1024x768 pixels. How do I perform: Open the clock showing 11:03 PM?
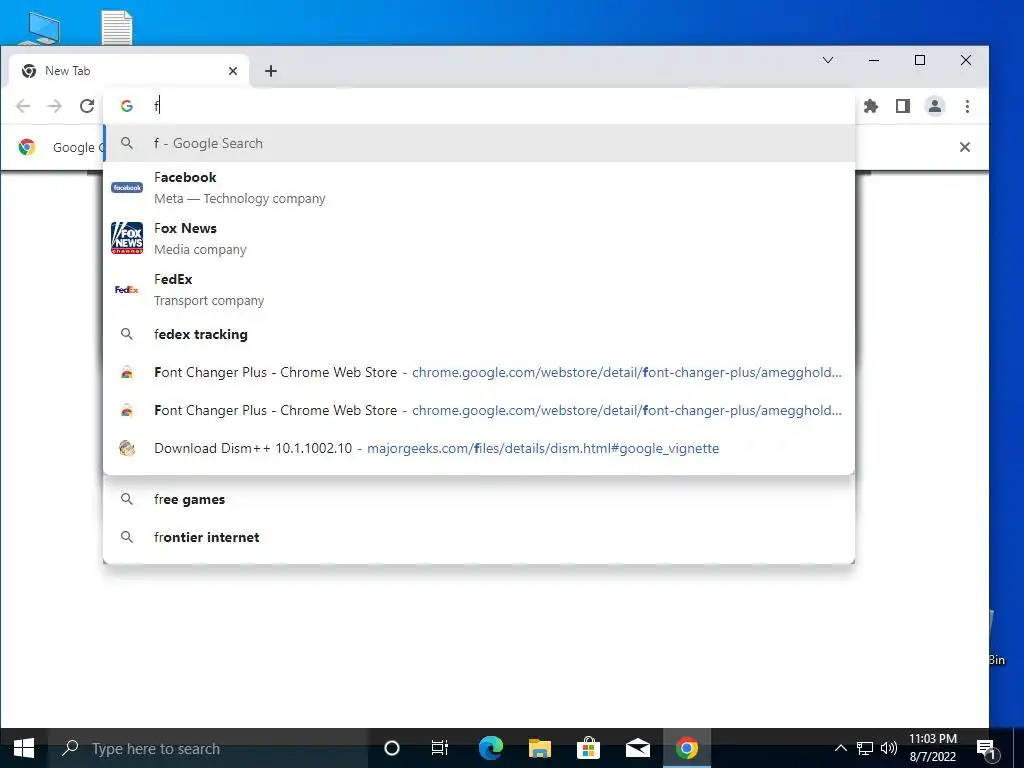[933, 748]
